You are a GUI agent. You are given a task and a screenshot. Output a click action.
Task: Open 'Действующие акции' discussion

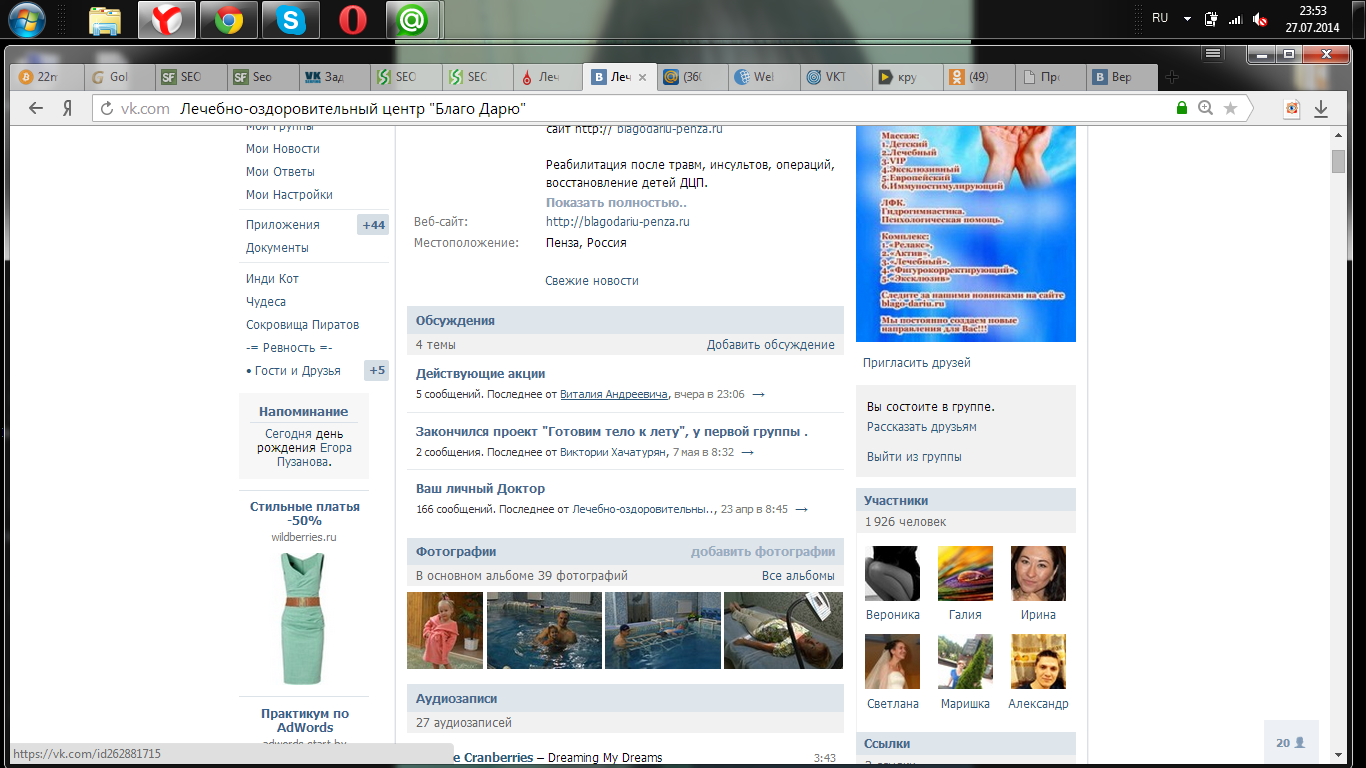coord(480,374)
